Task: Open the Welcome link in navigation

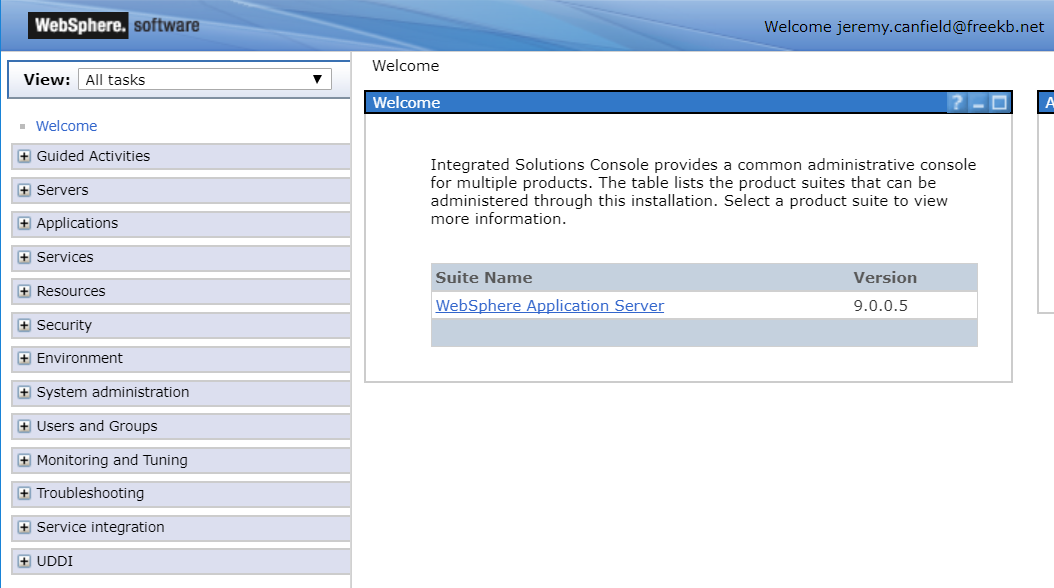Action: (67, 126)
